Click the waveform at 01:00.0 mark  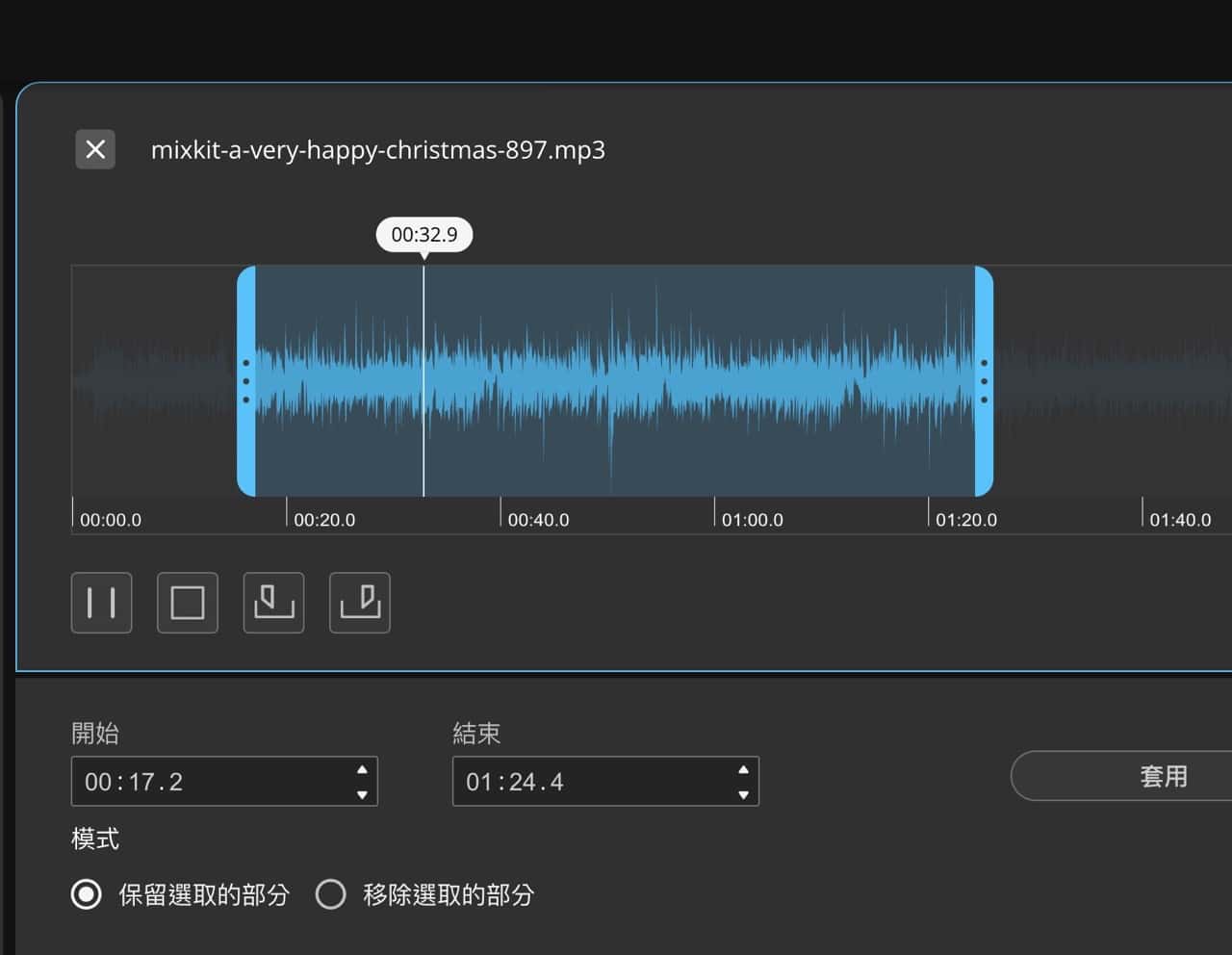[x=714, y=381]
